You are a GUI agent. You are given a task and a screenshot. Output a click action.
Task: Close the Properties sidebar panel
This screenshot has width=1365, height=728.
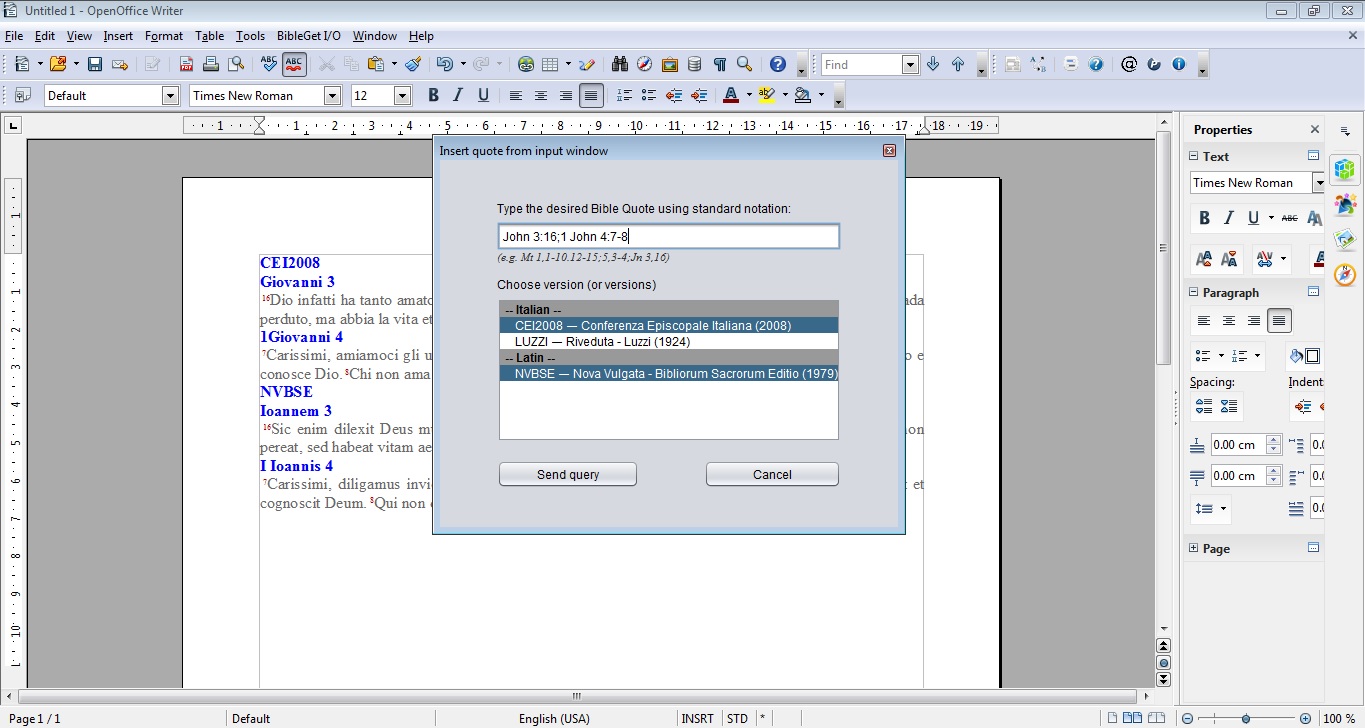click(x=1314, y=129)
